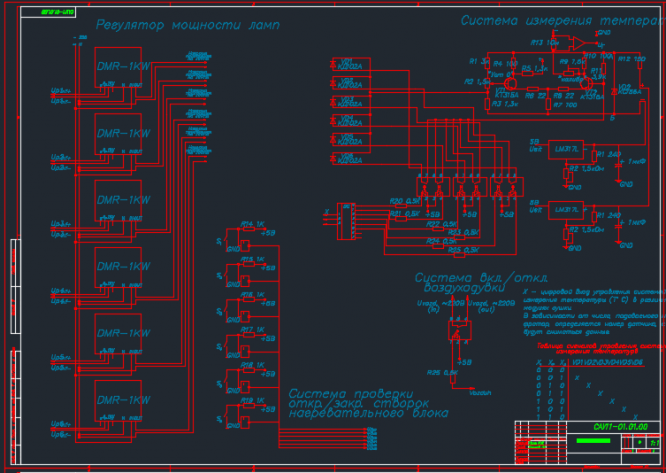Select the R3 1,3к resistor label

coord(505,104)
